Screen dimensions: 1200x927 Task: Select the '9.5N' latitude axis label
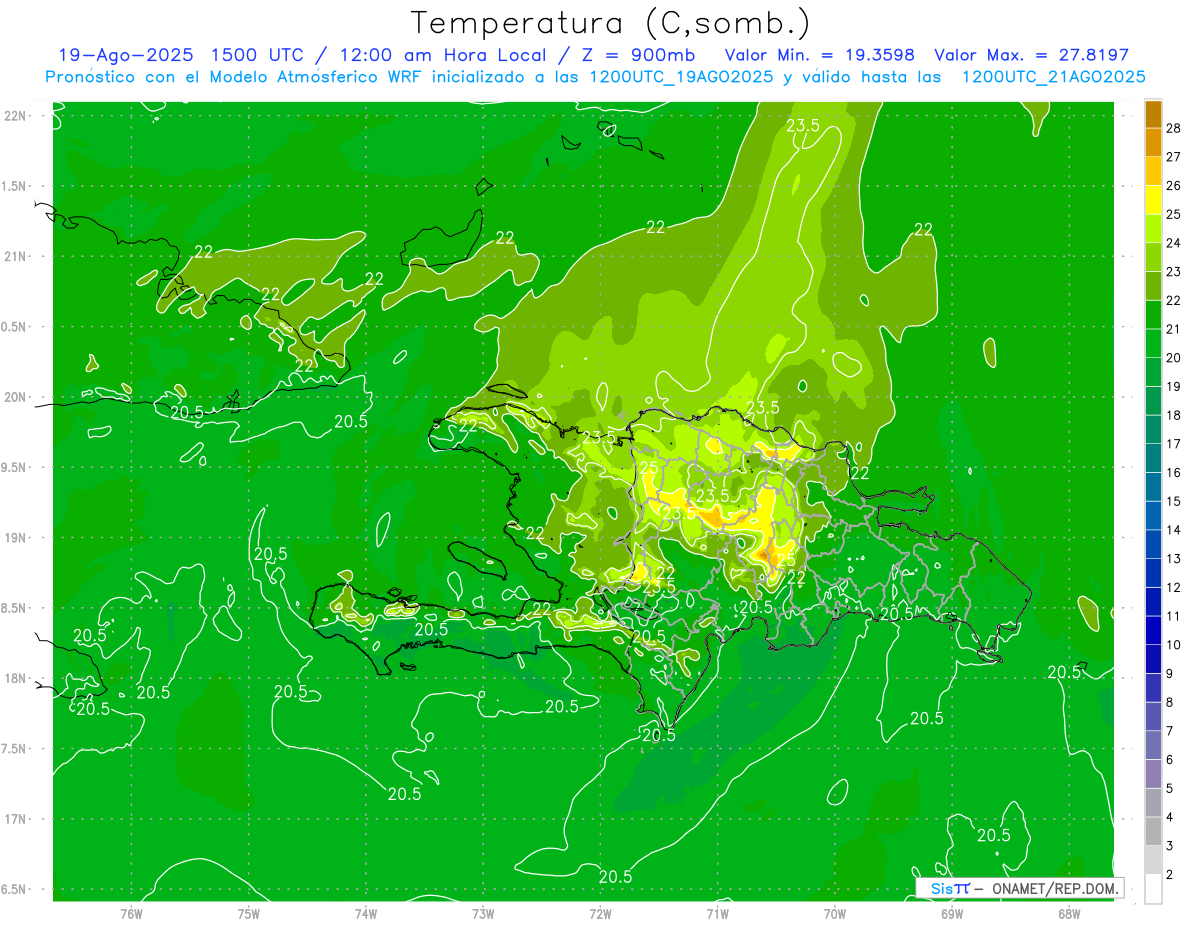[14, 468]
